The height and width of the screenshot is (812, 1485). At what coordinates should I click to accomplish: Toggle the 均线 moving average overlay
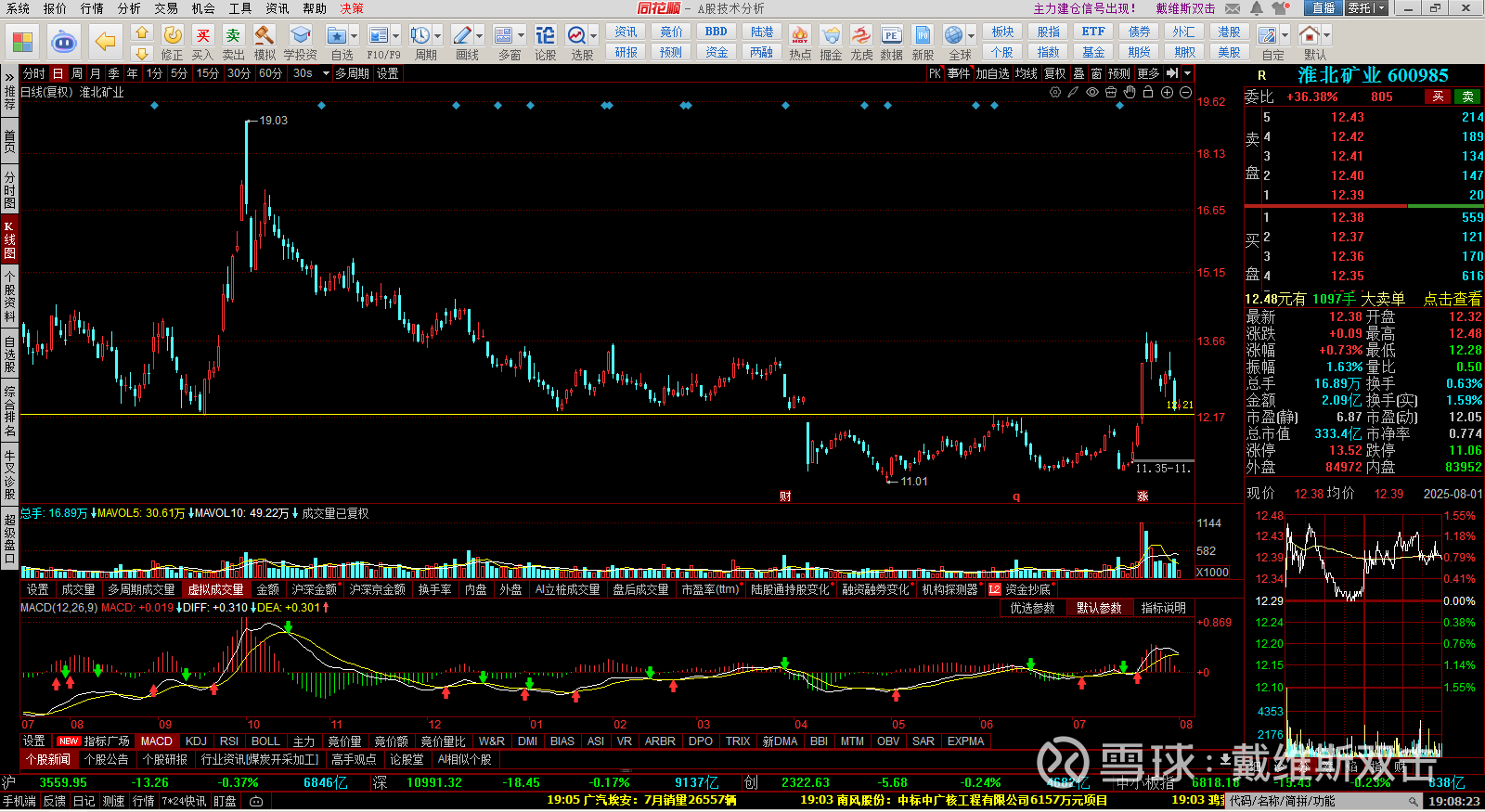[x=1026, y=73]
